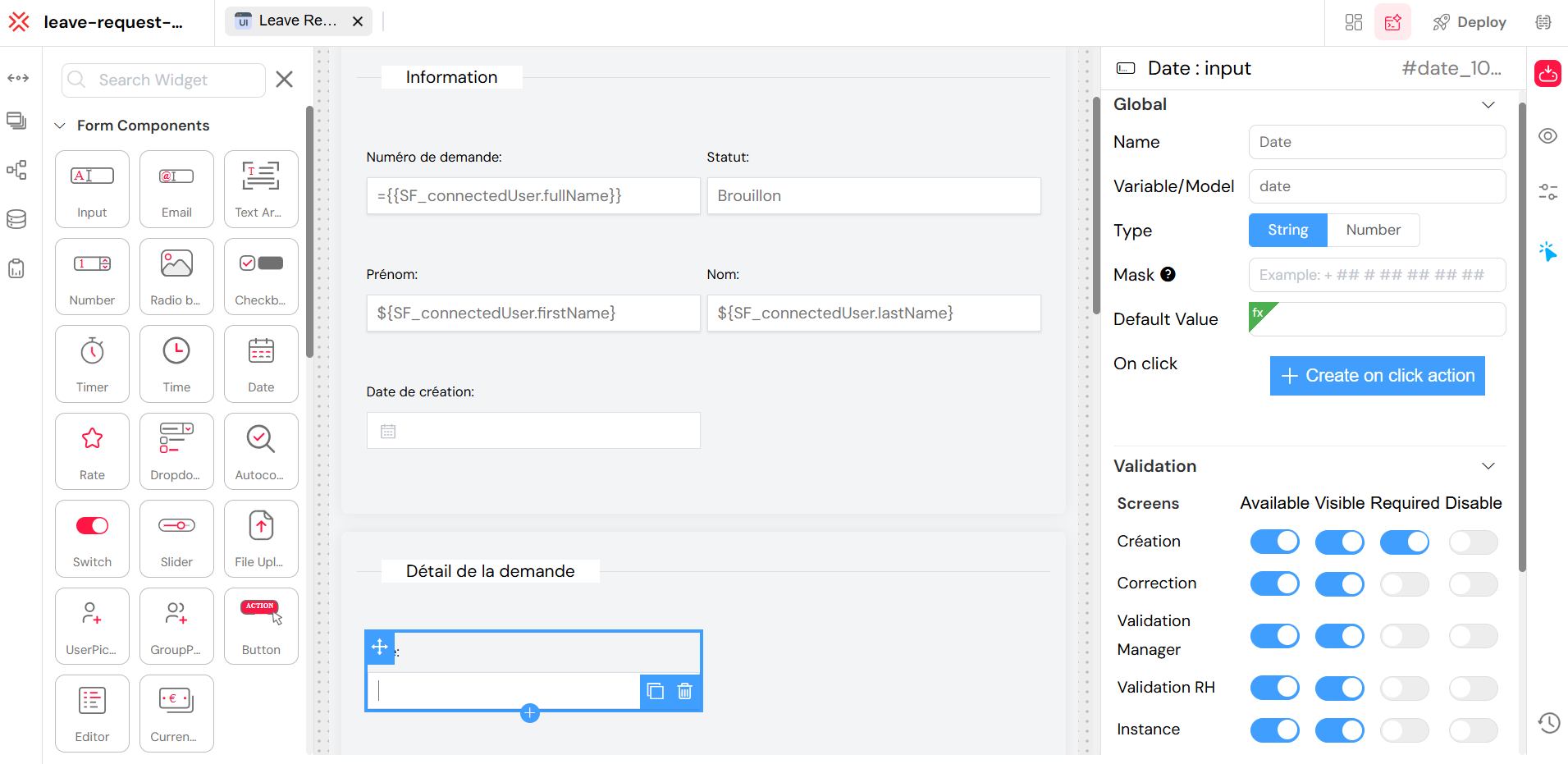Click Create on click action button
Screen dimensions: 1568x764
tap(1377, 376)
